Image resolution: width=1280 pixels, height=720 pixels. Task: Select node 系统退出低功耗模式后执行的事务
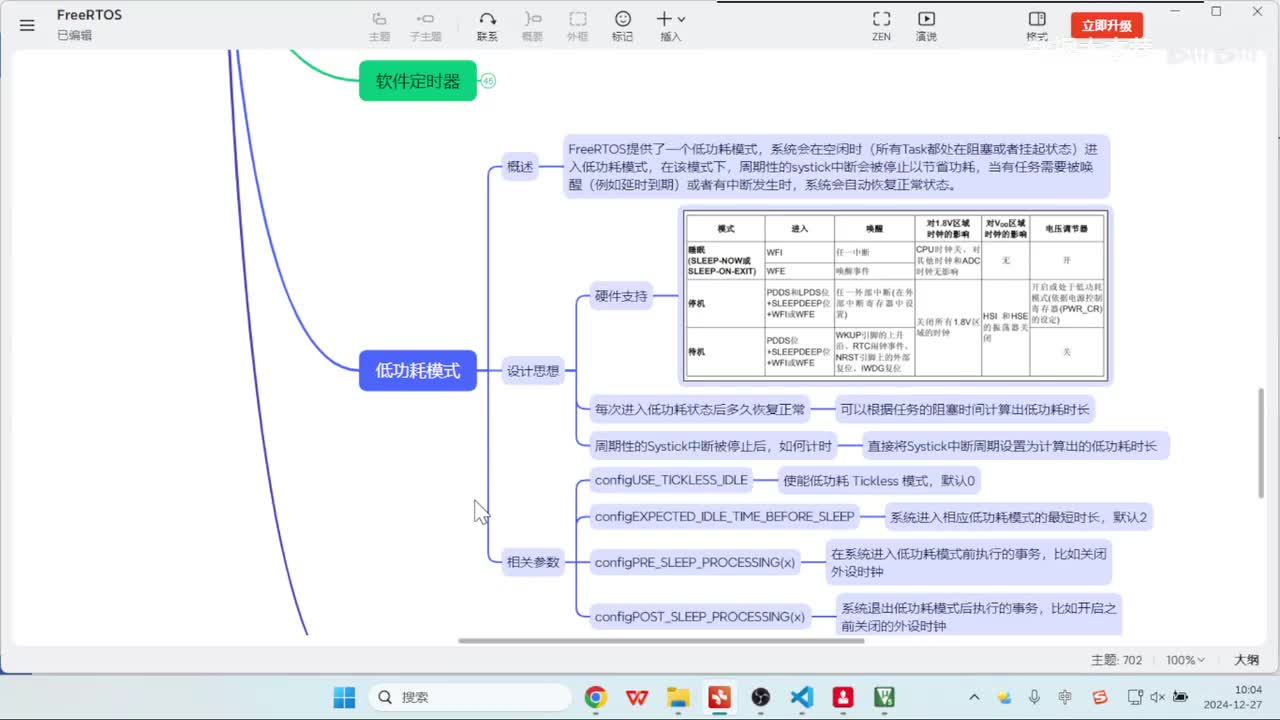tap(979, 617)
